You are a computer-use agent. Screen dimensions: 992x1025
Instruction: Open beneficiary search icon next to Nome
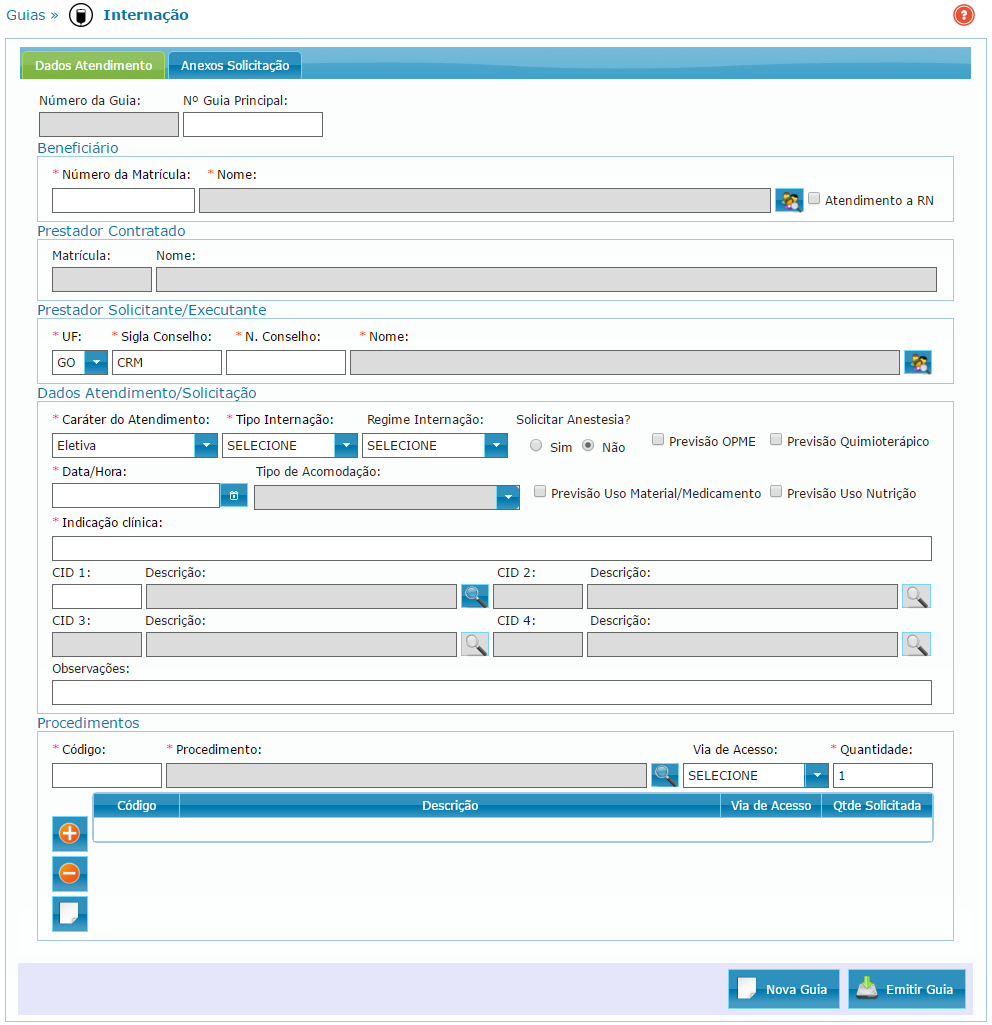[789, 200]
